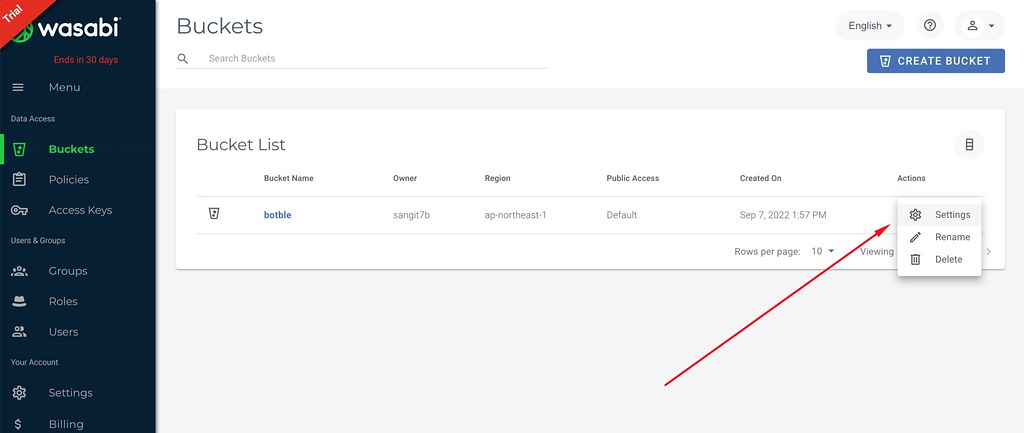Click the CREATE BUCKET button

936,61
